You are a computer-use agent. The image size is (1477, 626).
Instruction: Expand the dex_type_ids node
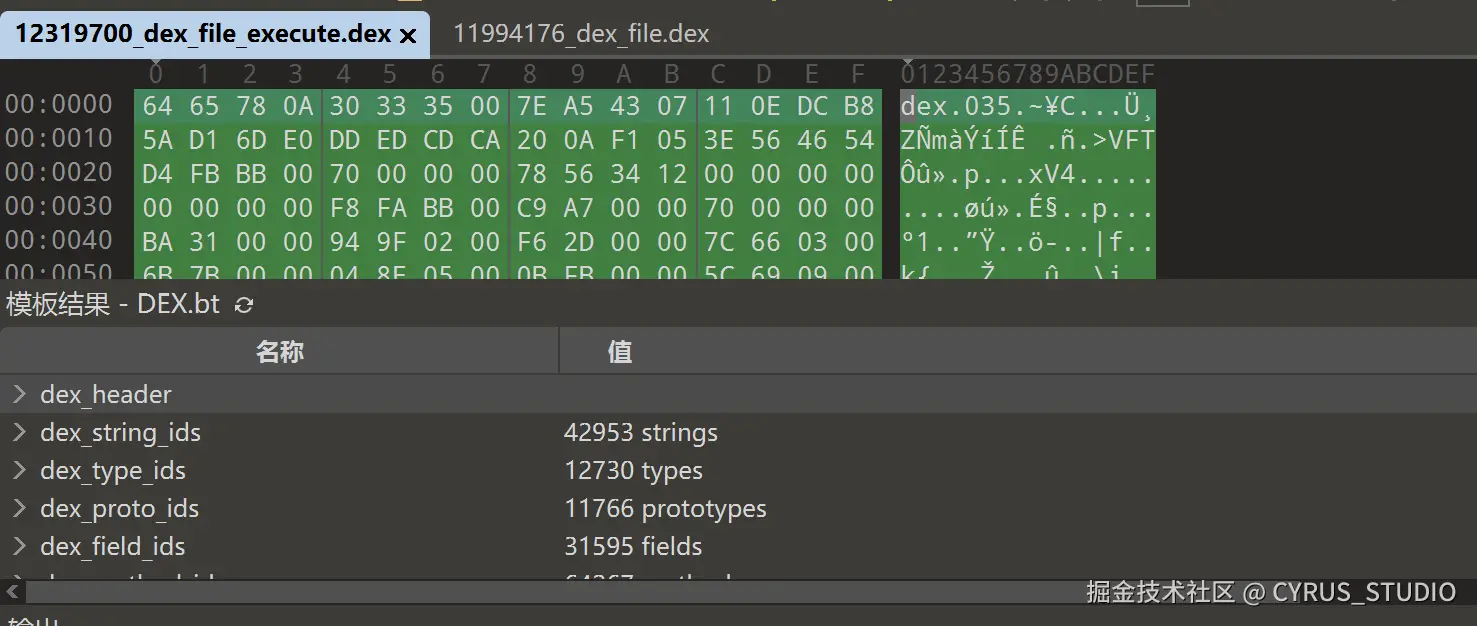pos(18,470)
